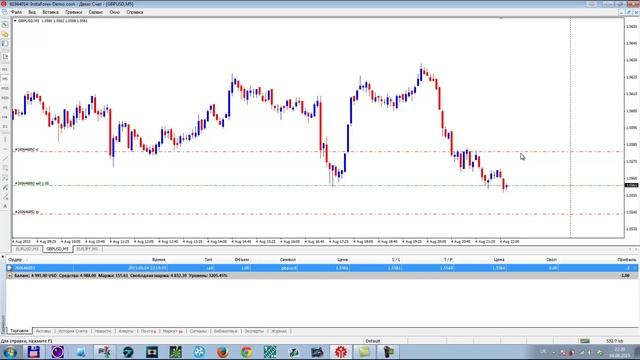
Task: Select the H4 timeframe button
Action: tap(5, 117)
